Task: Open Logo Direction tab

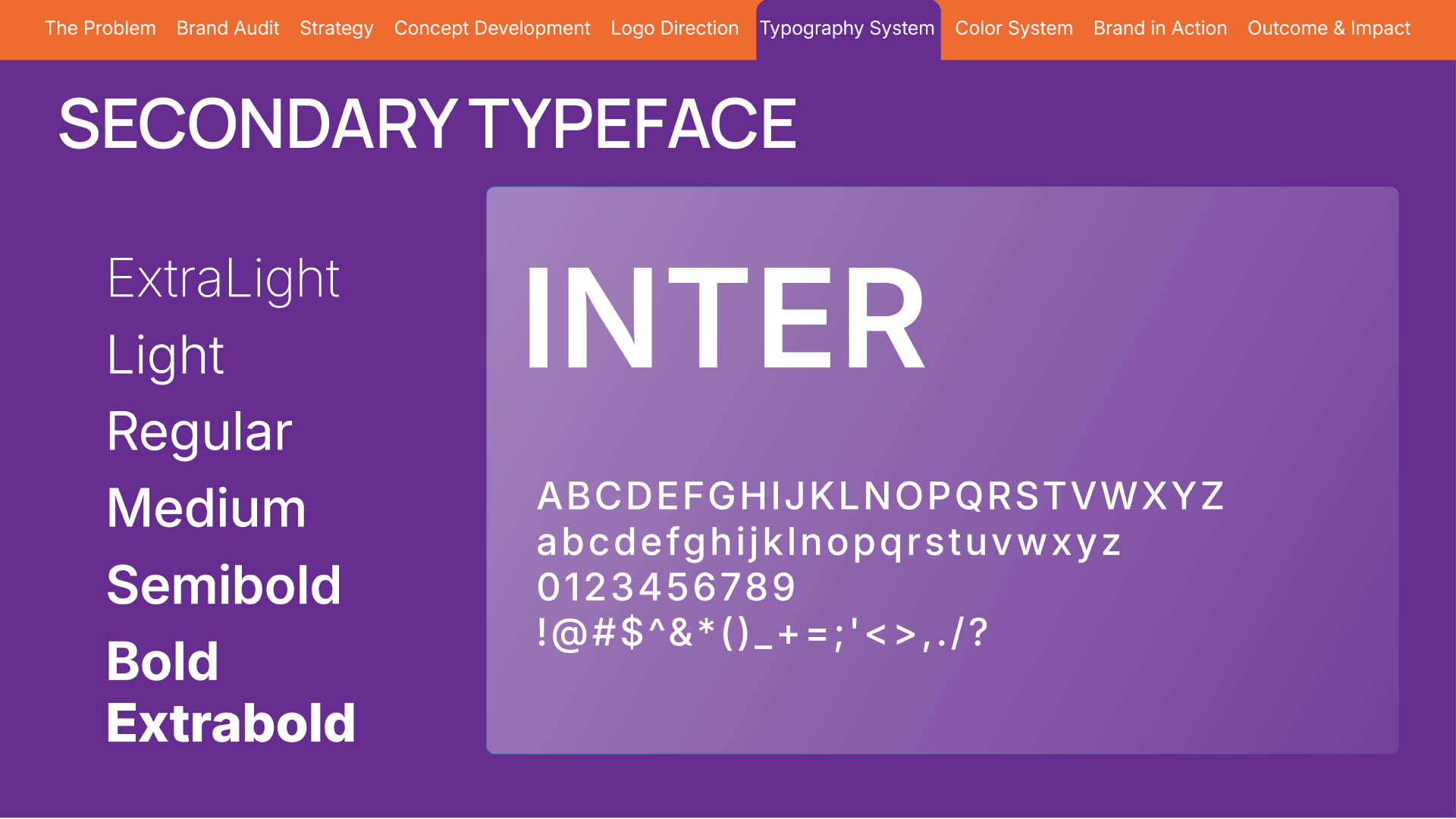Action: click(x=674, y=28)
